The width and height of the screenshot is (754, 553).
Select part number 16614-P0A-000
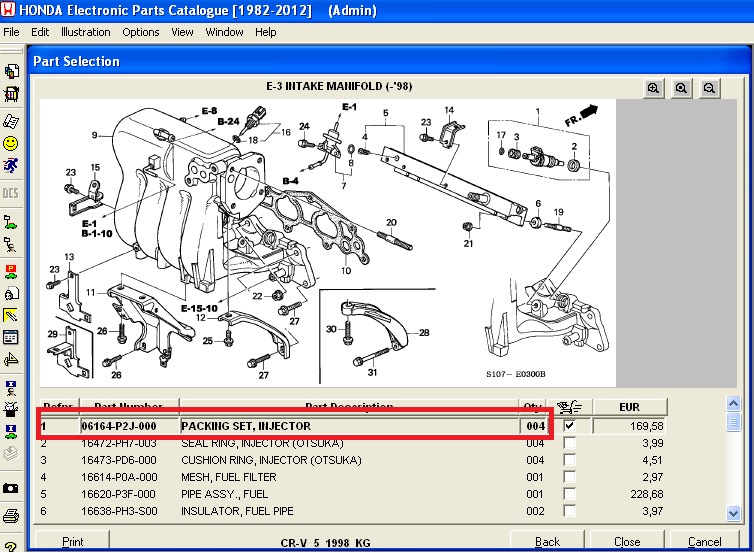[119, 477]
